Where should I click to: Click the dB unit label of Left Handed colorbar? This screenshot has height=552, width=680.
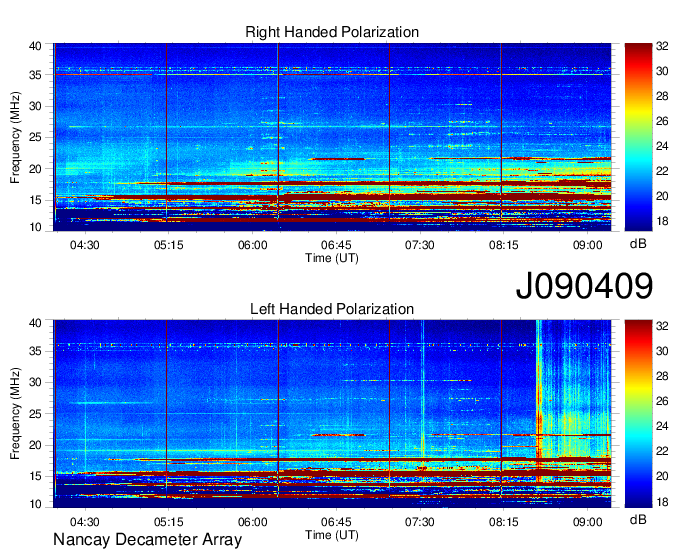click(638, 519)
